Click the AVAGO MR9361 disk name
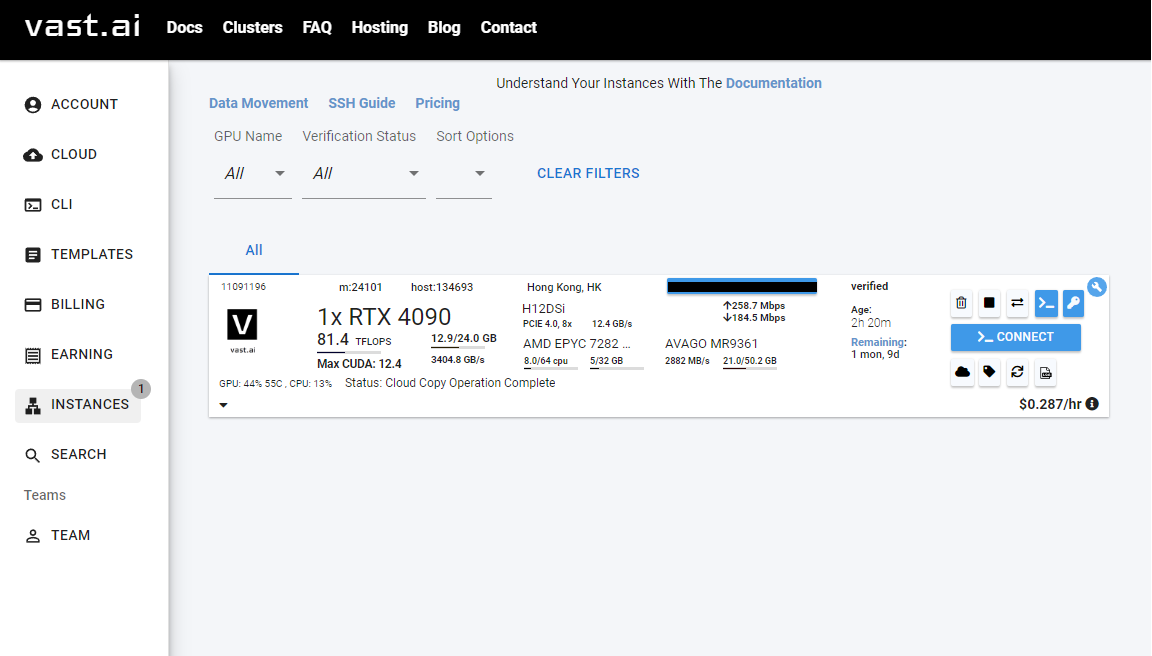1152x656 pixels. pyautogui.click(x=711, y=344)
